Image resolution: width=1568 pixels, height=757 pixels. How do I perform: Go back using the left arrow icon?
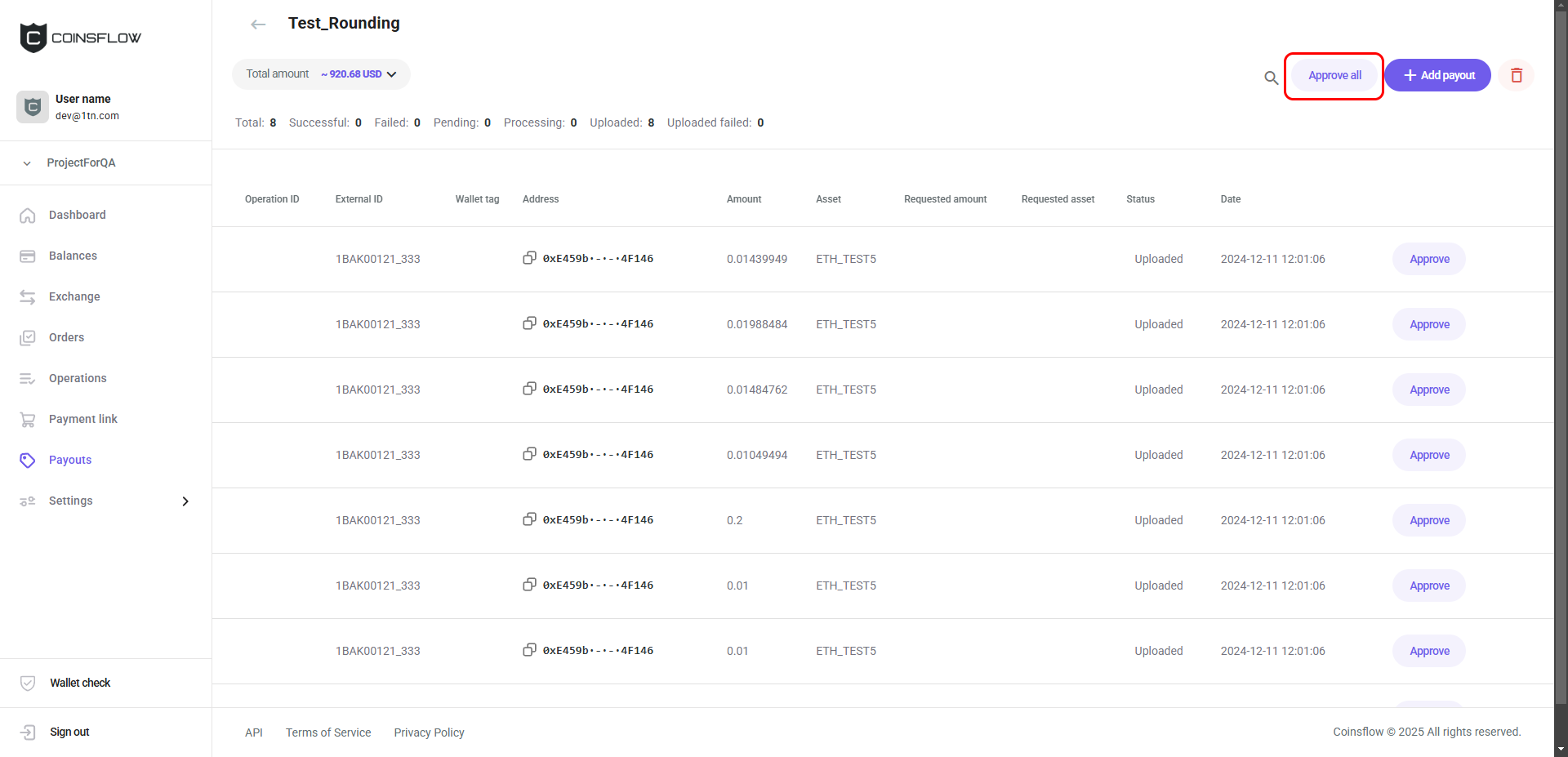pyautogui.click(x=258, y=24)
